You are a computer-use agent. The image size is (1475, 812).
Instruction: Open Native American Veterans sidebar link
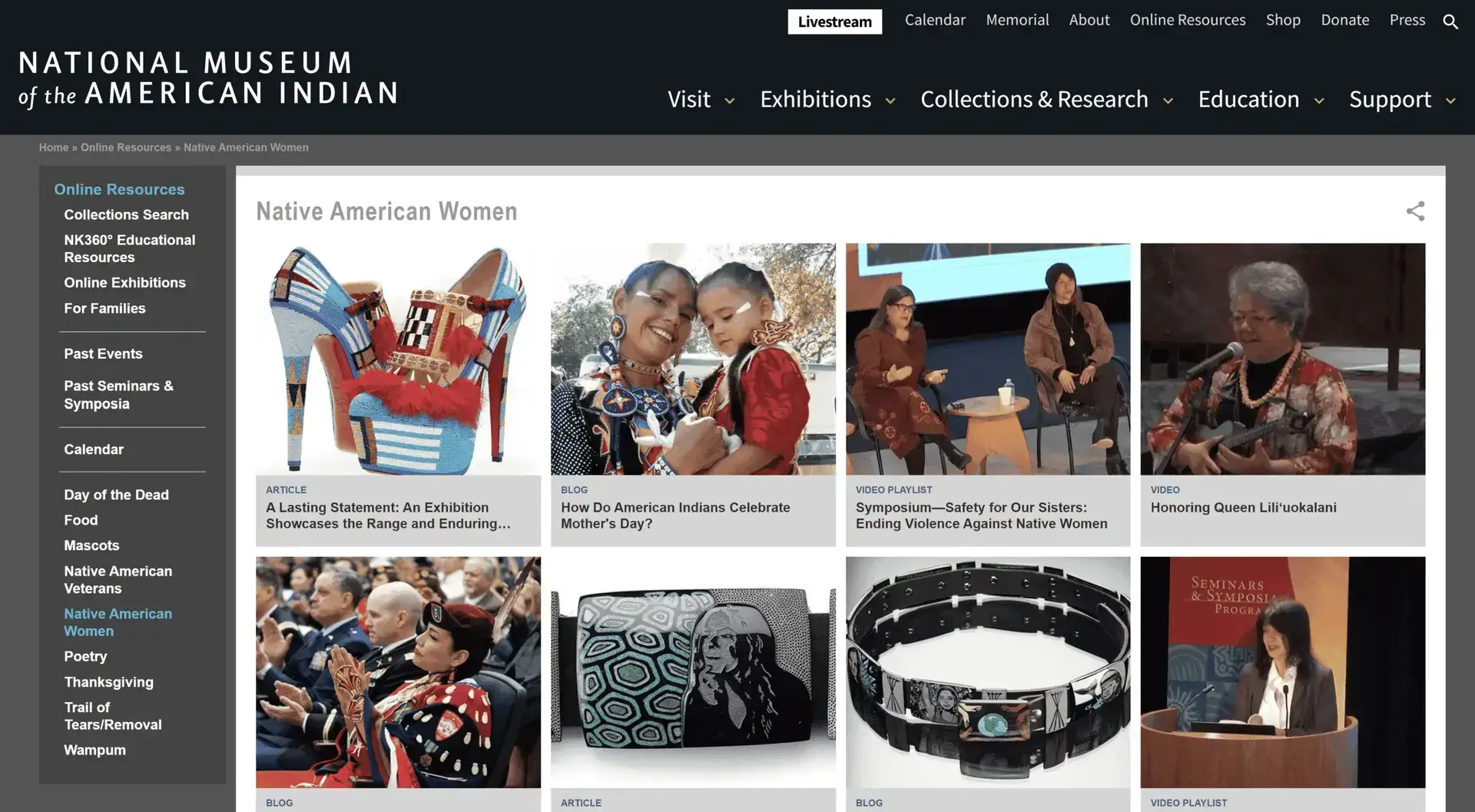(x=118, y=580)
